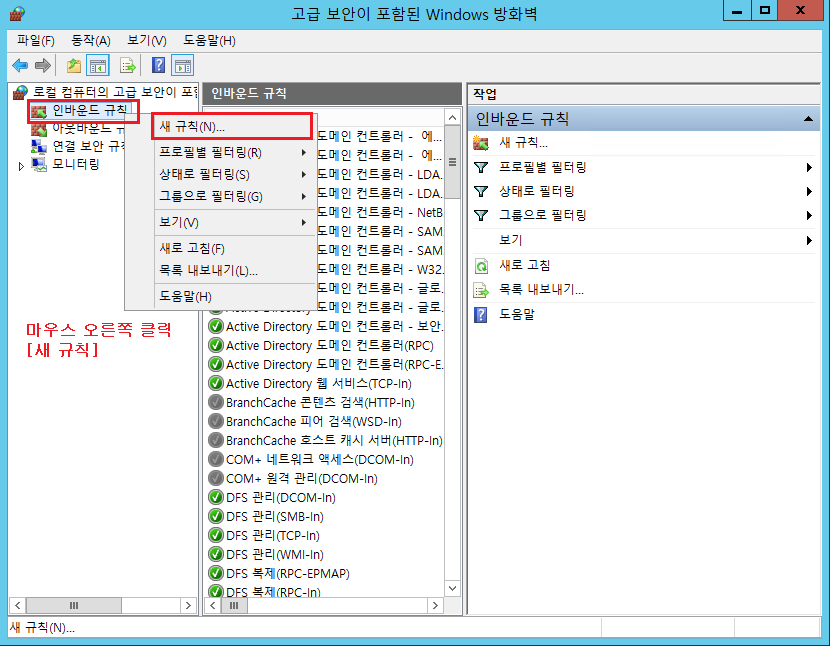This screenshot has width=830, height=646.
Task: Click 새로 고침 link in action pane
Action: click(x=525, y=265)
